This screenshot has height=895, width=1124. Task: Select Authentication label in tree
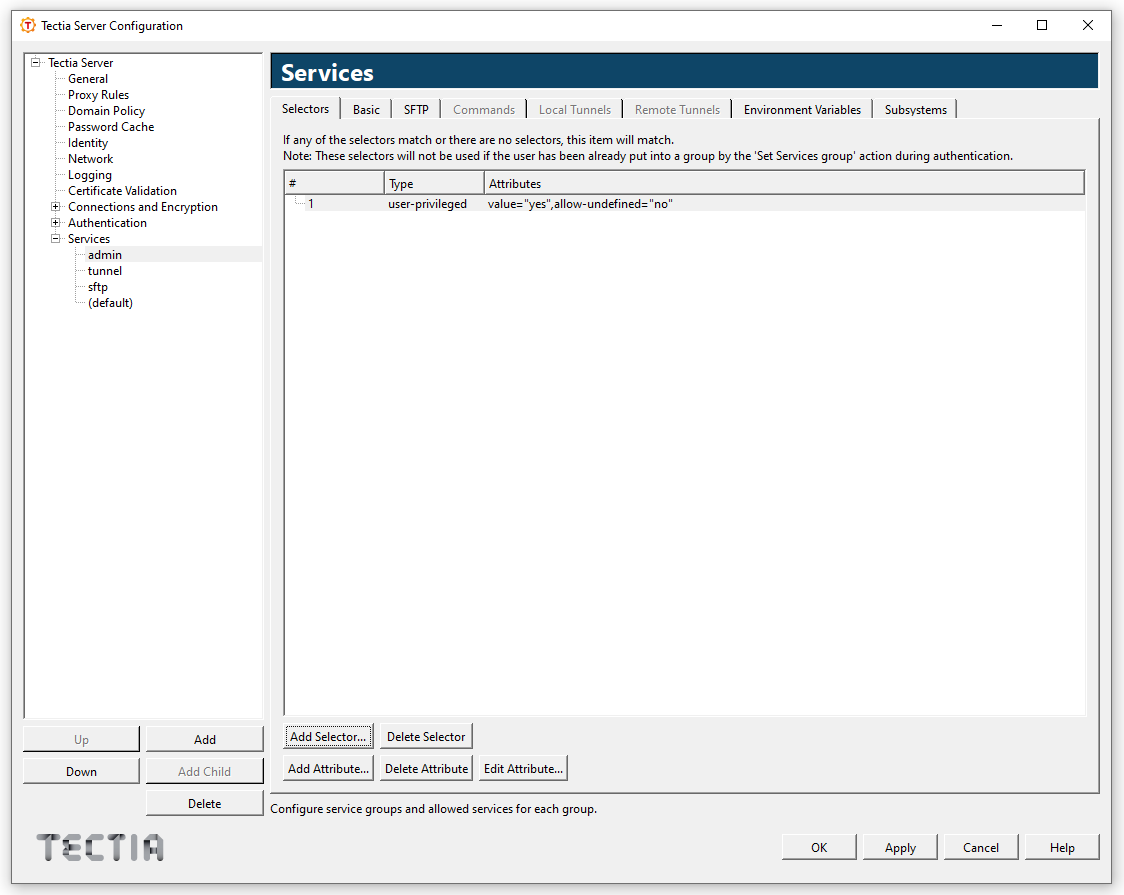[x=108, y=223]
